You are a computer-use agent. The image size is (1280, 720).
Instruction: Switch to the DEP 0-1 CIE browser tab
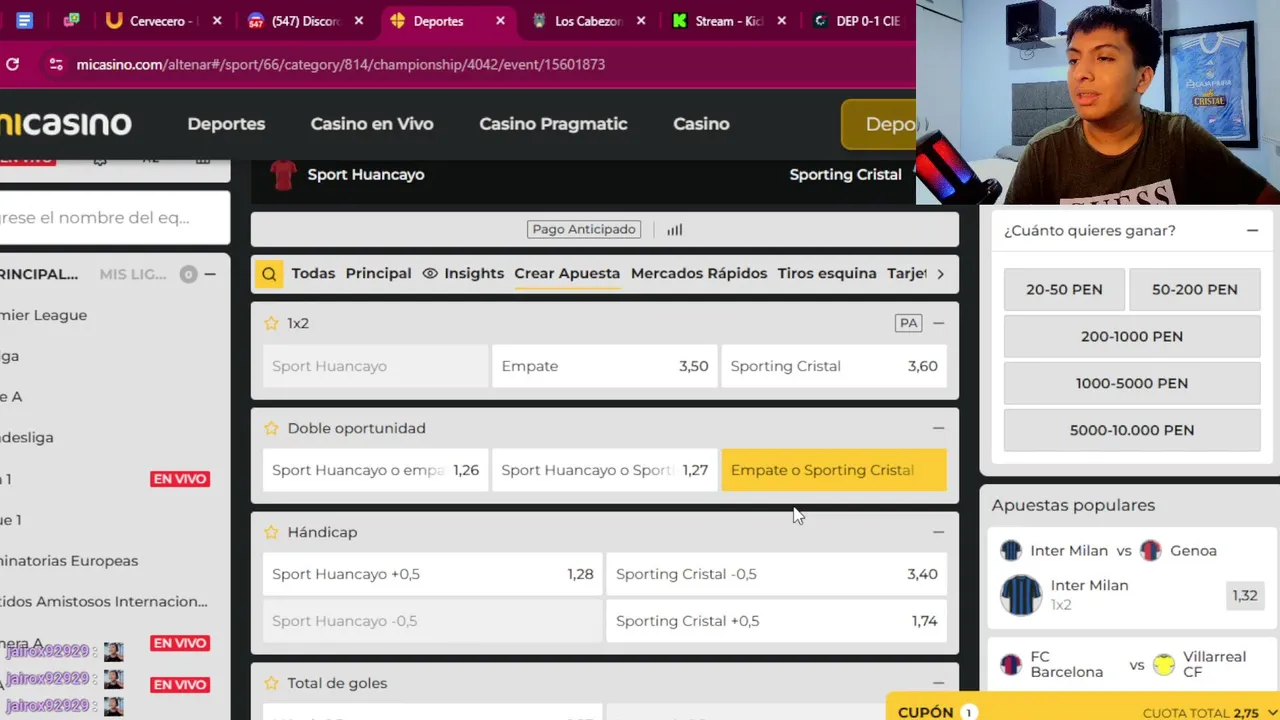click(860, 20)
